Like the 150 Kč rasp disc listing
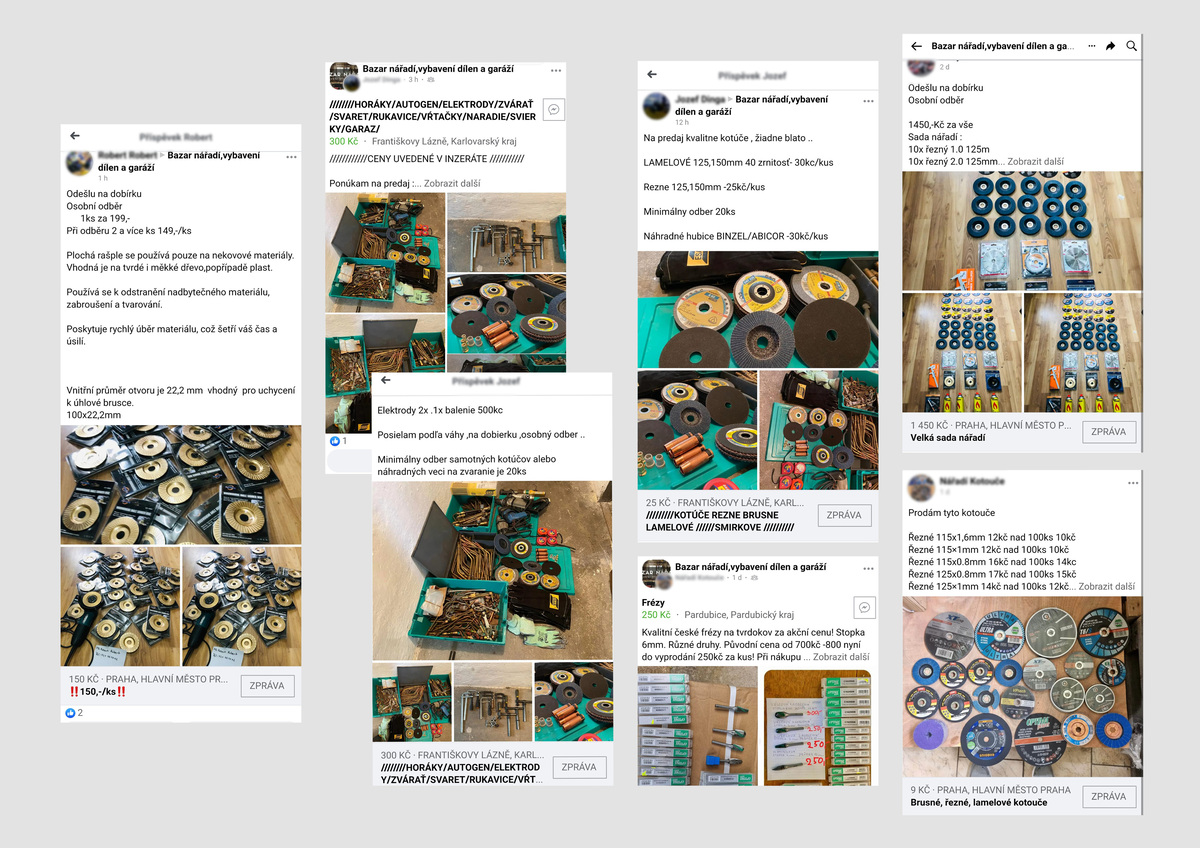Screen dimensions: 1200x848 [70, 713]
